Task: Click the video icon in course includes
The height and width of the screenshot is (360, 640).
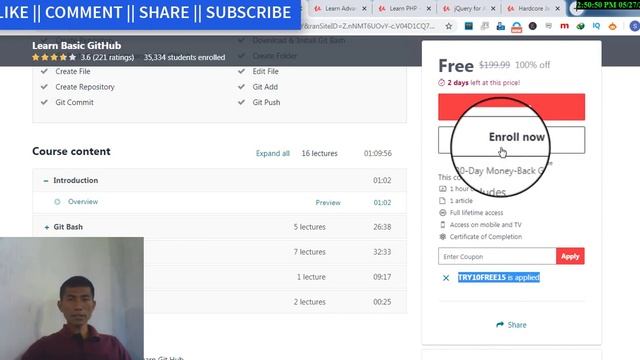Action: point(442,189)
